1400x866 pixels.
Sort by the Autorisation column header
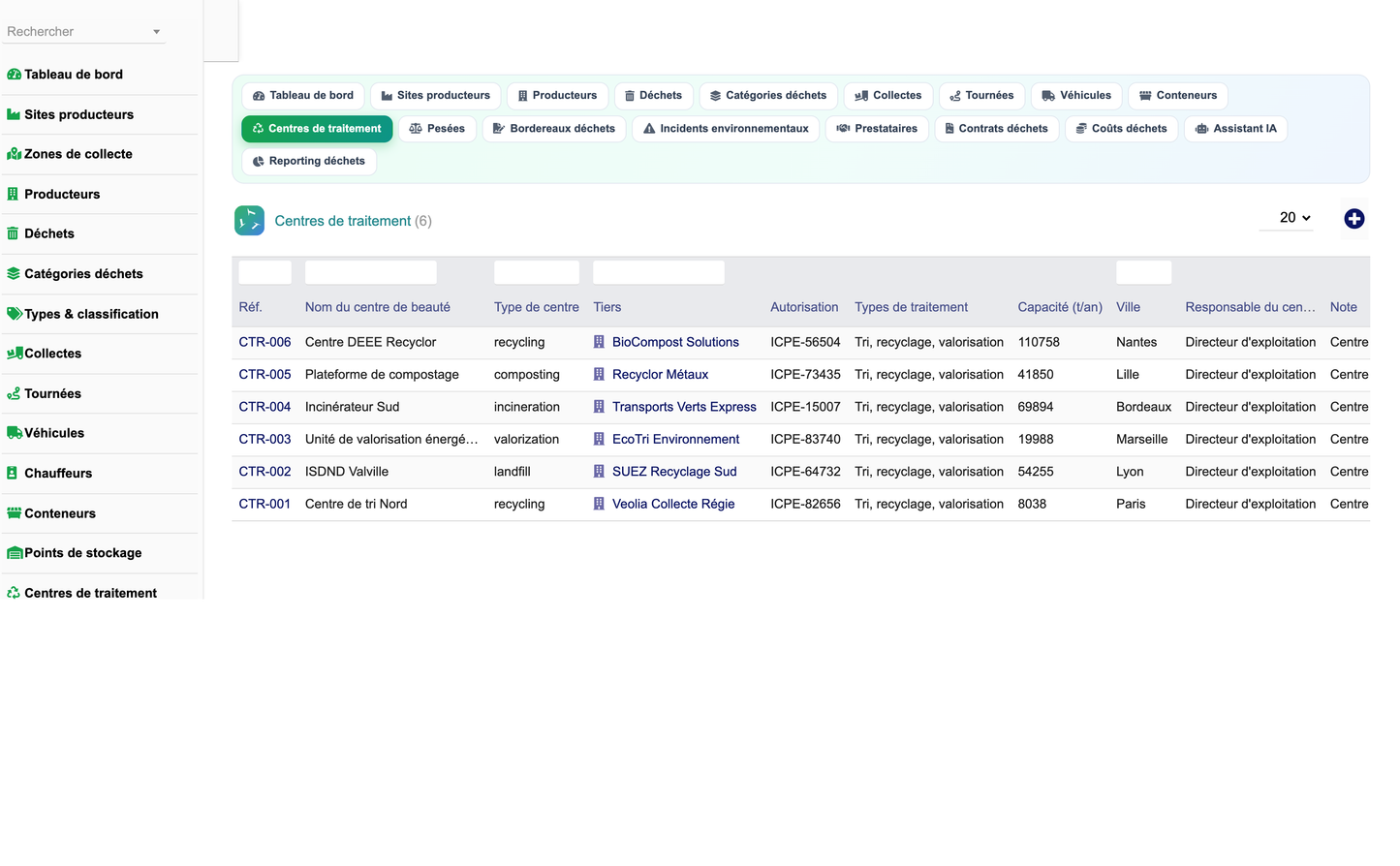804,307
